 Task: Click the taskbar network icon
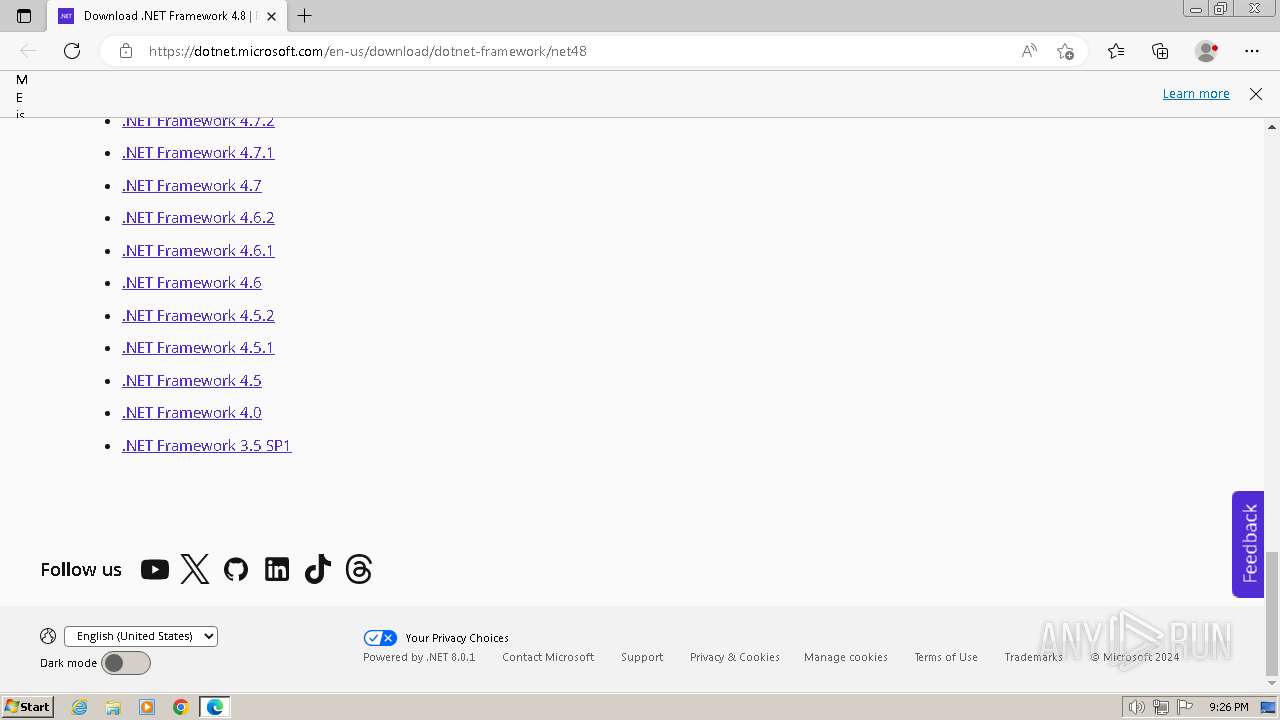click(1160, 707)
